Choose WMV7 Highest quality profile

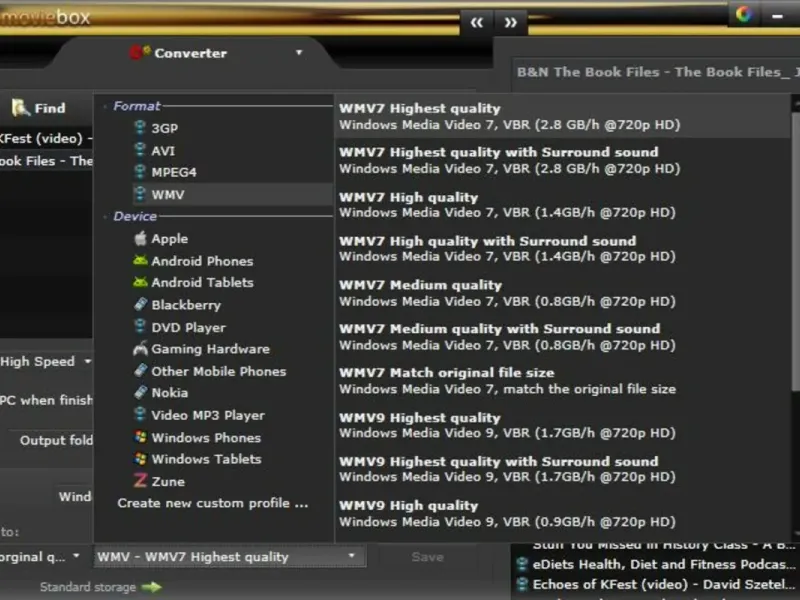pos(562,116)
